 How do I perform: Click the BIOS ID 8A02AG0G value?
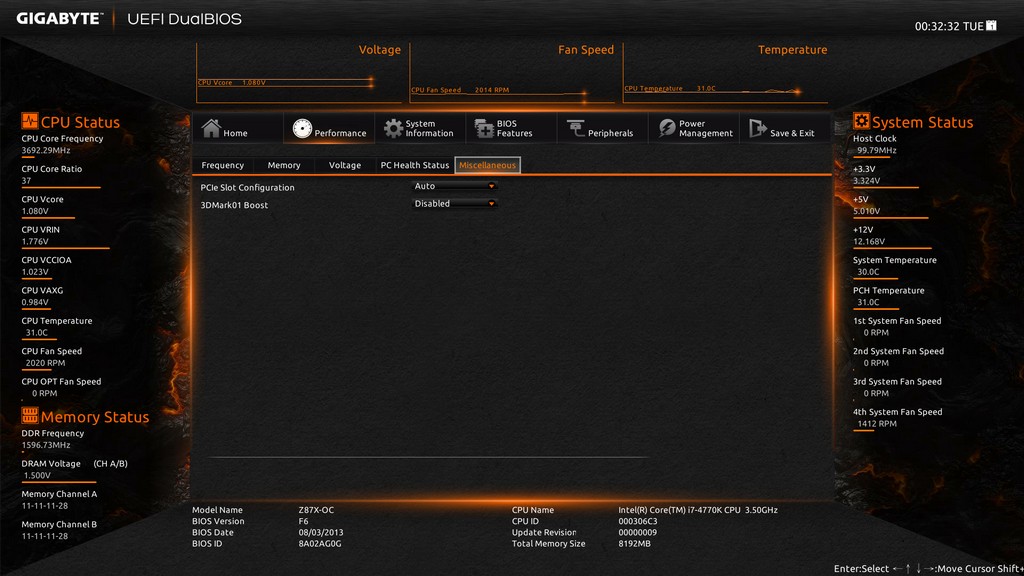point(320,543)
